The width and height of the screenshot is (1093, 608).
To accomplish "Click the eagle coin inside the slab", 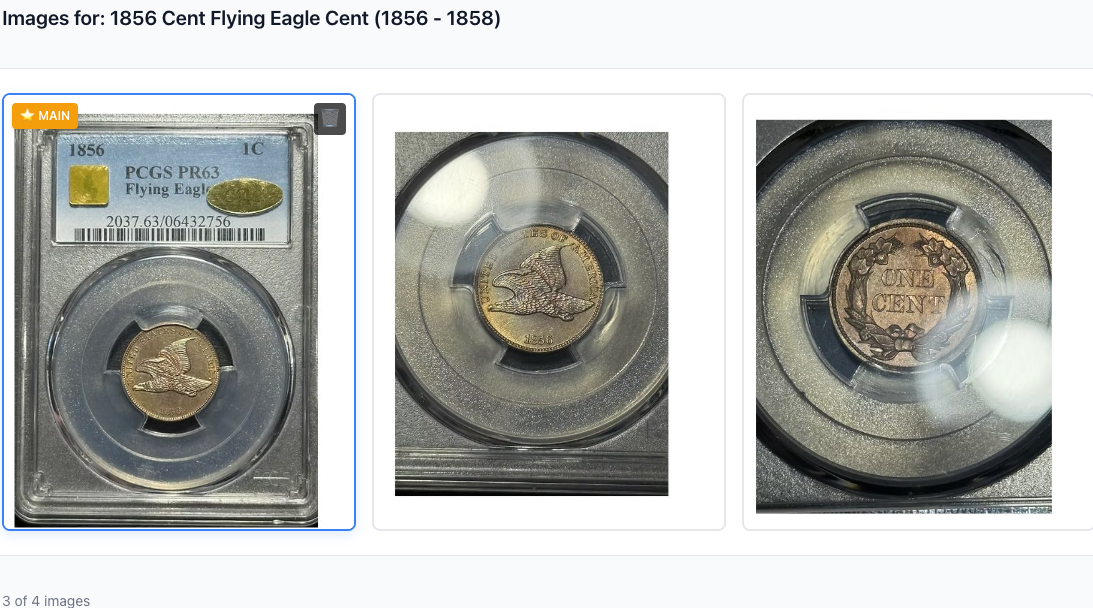I will point(170,372).
